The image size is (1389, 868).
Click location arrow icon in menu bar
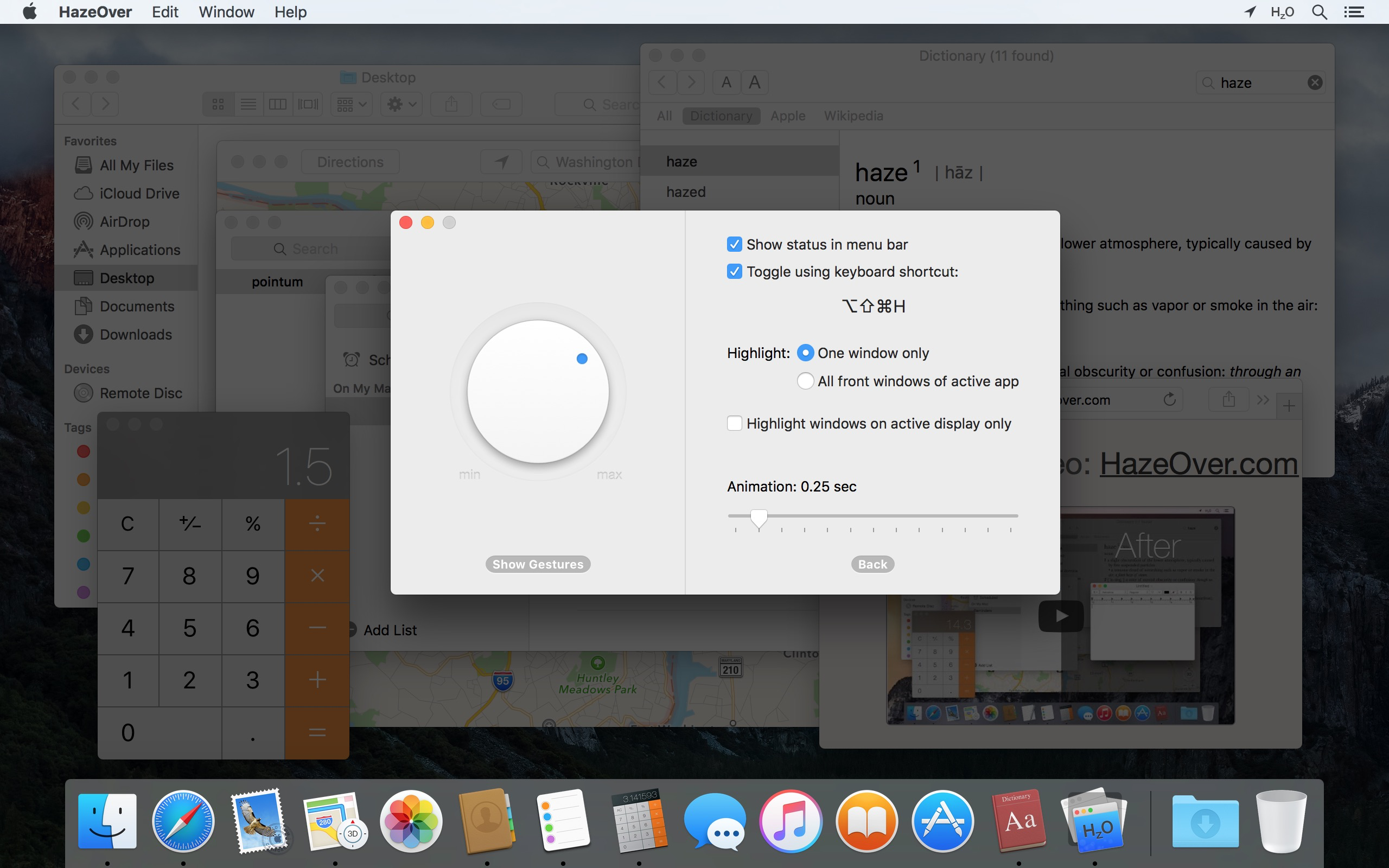click(1250, 12)
